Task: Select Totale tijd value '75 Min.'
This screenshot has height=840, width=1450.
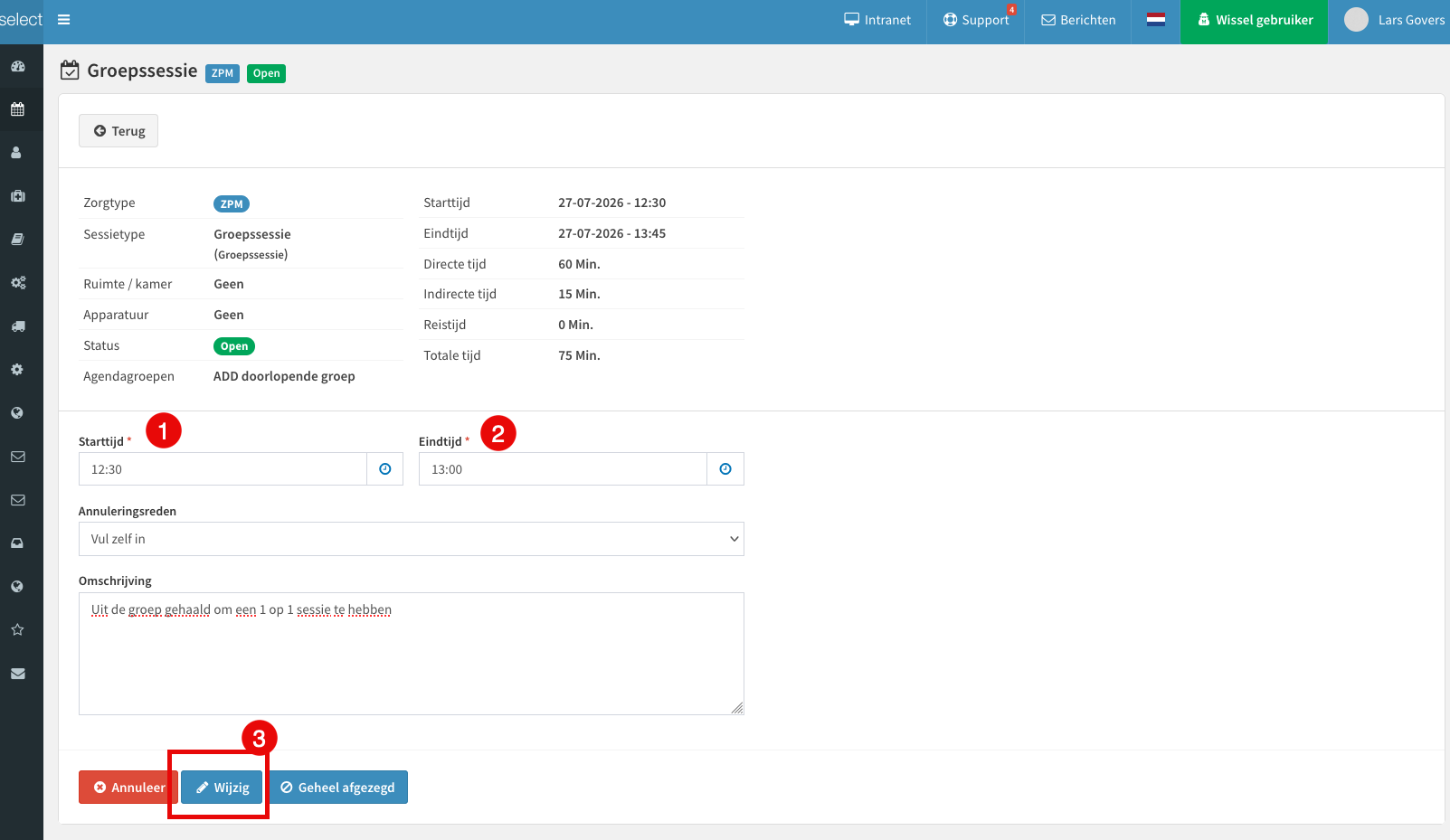Action: coord(579,355)
